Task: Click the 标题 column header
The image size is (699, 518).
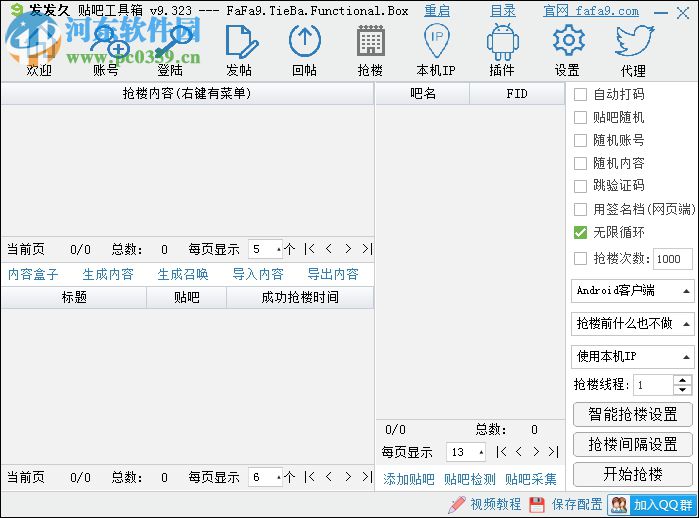Action: click(74, 297)
